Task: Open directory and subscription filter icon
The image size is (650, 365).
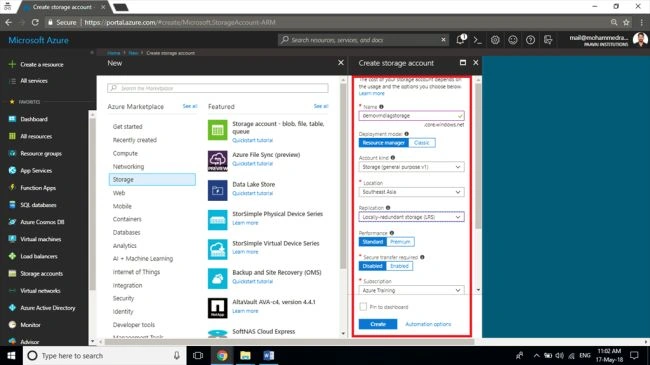Action: coord(548,40)
